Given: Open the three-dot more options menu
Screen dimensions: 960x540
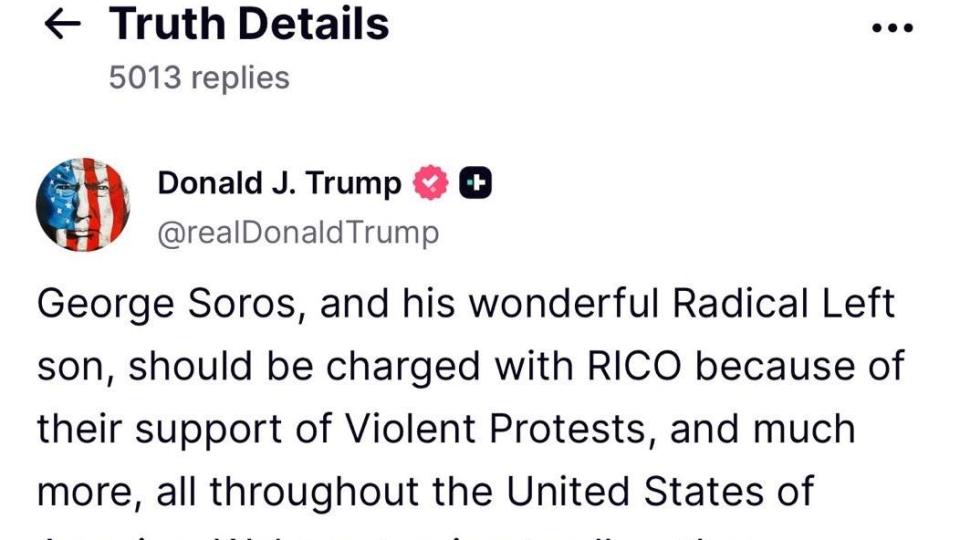Looking at the screenshot, I should 893,28.
